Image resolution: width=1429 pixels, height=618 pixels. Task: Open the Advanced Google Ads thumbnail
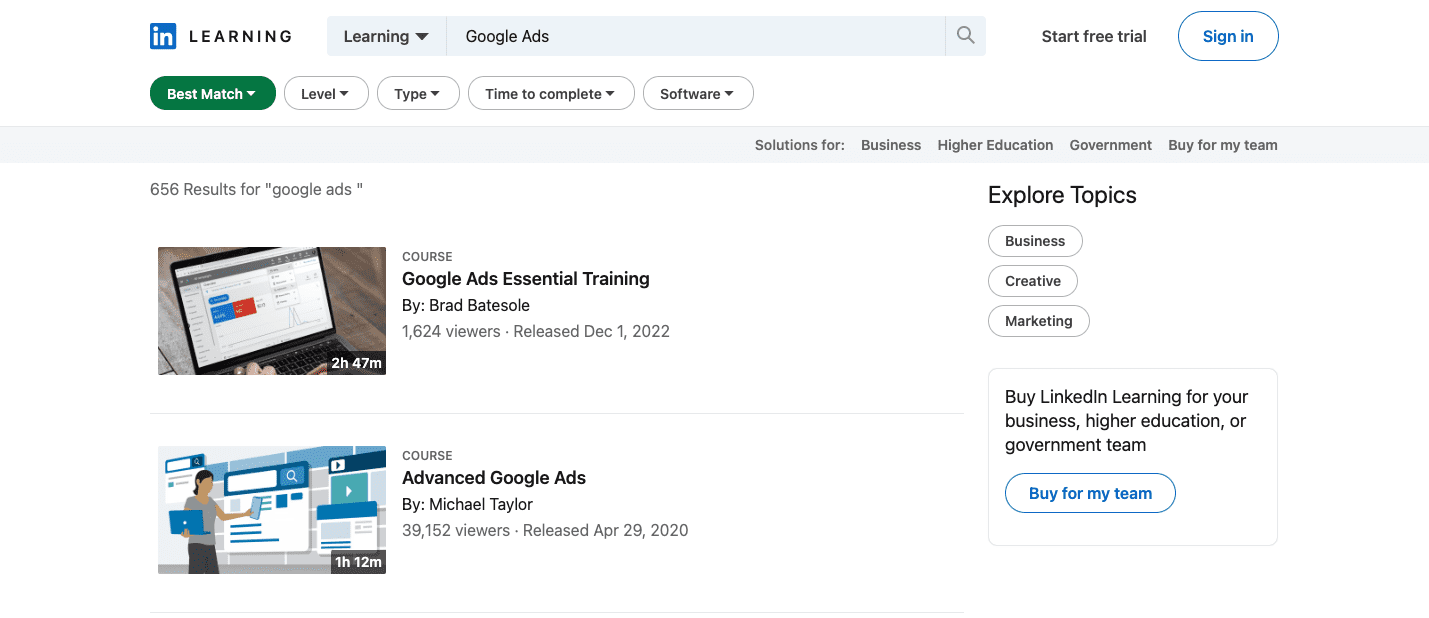click(272, 510)
